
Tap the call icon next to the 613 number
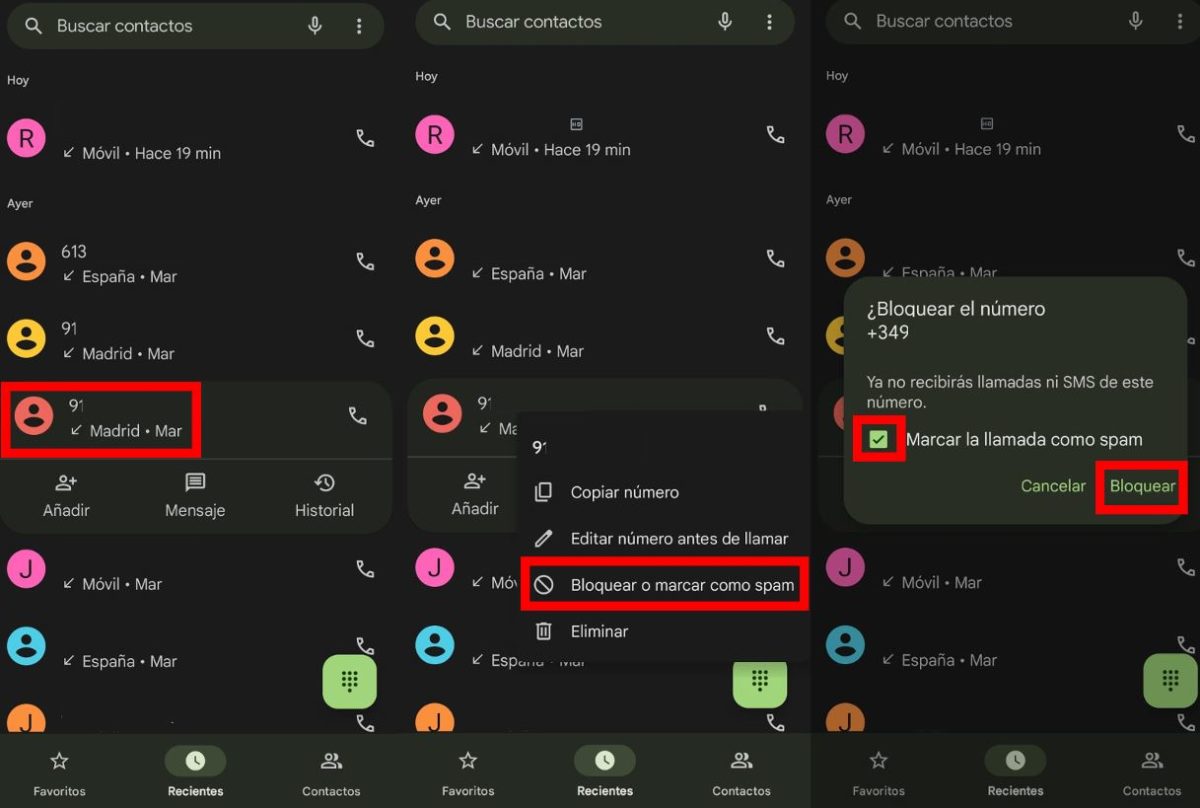pyautogui.click(x=365, y=262)
